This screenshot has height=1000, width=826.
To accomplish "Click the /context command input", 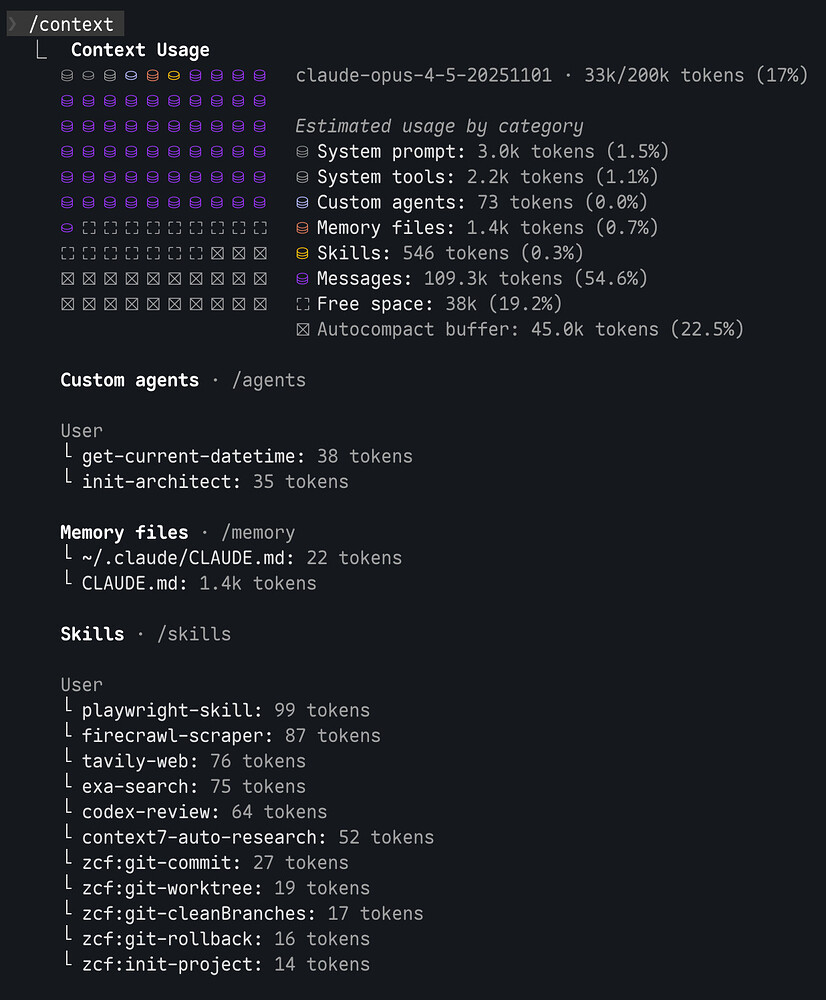I will pos(71,24).
